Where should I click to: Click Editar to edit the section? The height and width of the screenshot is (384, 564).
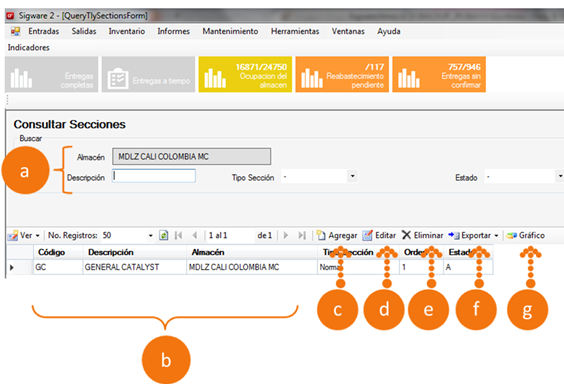pos(379,236)
